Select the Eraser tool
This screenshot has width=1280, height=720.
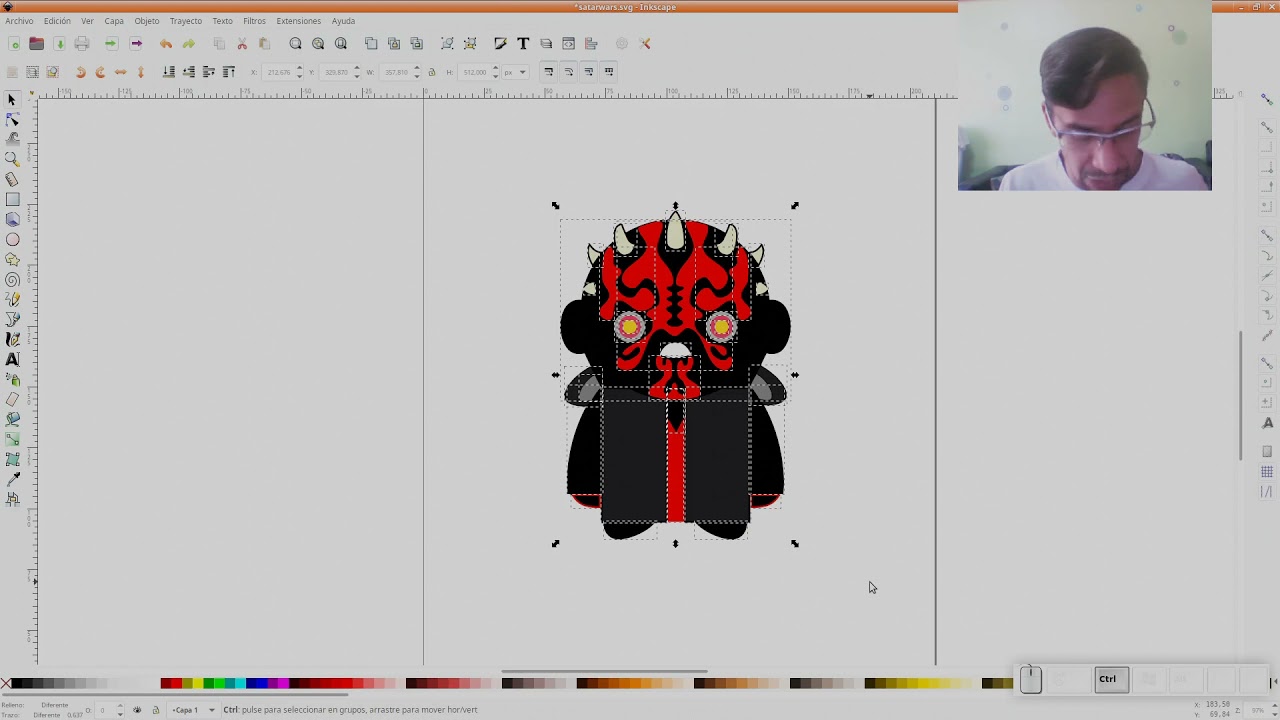click(12, 400)
